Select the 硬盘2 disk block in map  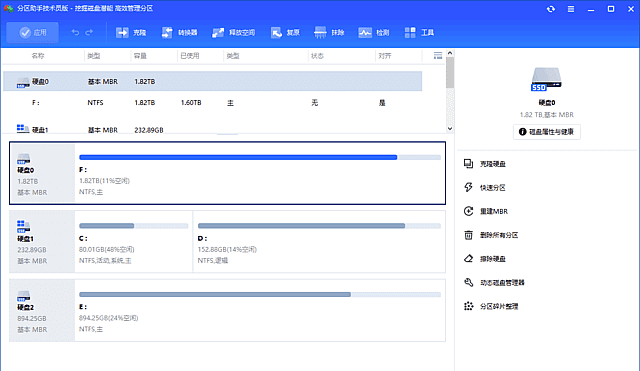point(42,310)
